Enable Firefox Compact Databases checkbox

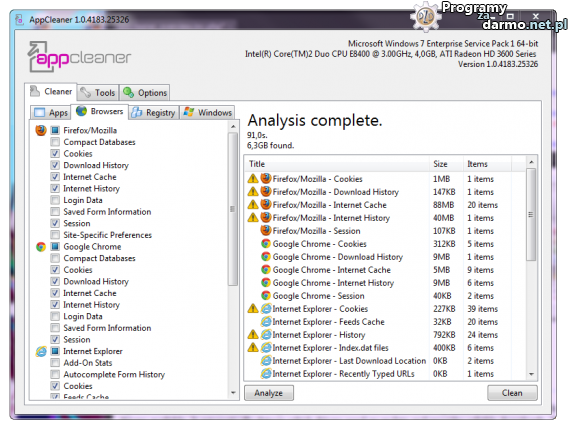(x=55, y=142)
